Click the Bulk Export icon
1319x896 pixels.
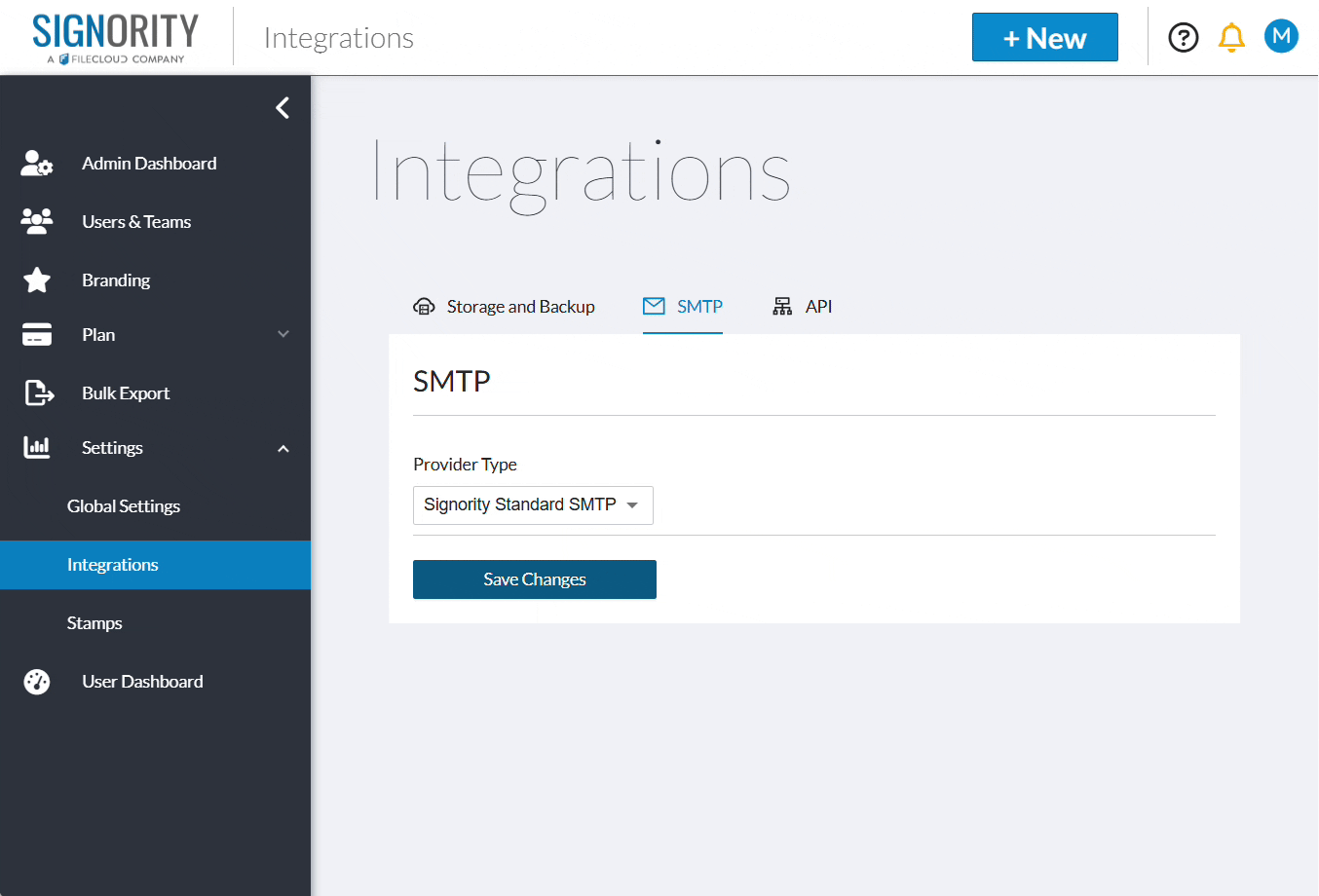click(x=38, y=393)
